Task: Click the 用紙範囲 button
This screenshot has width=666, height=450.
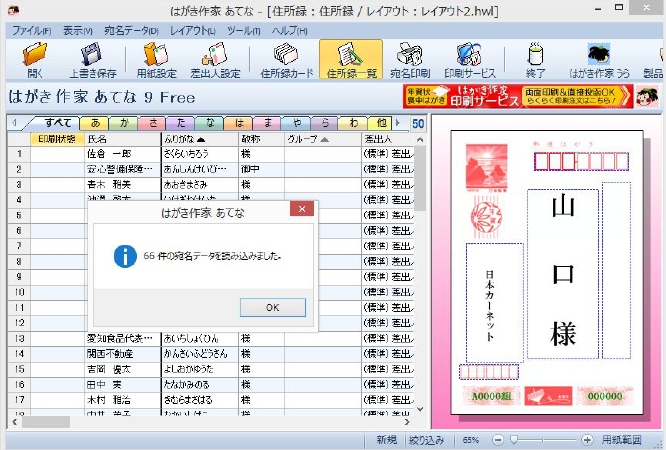Action: (621, 440)
